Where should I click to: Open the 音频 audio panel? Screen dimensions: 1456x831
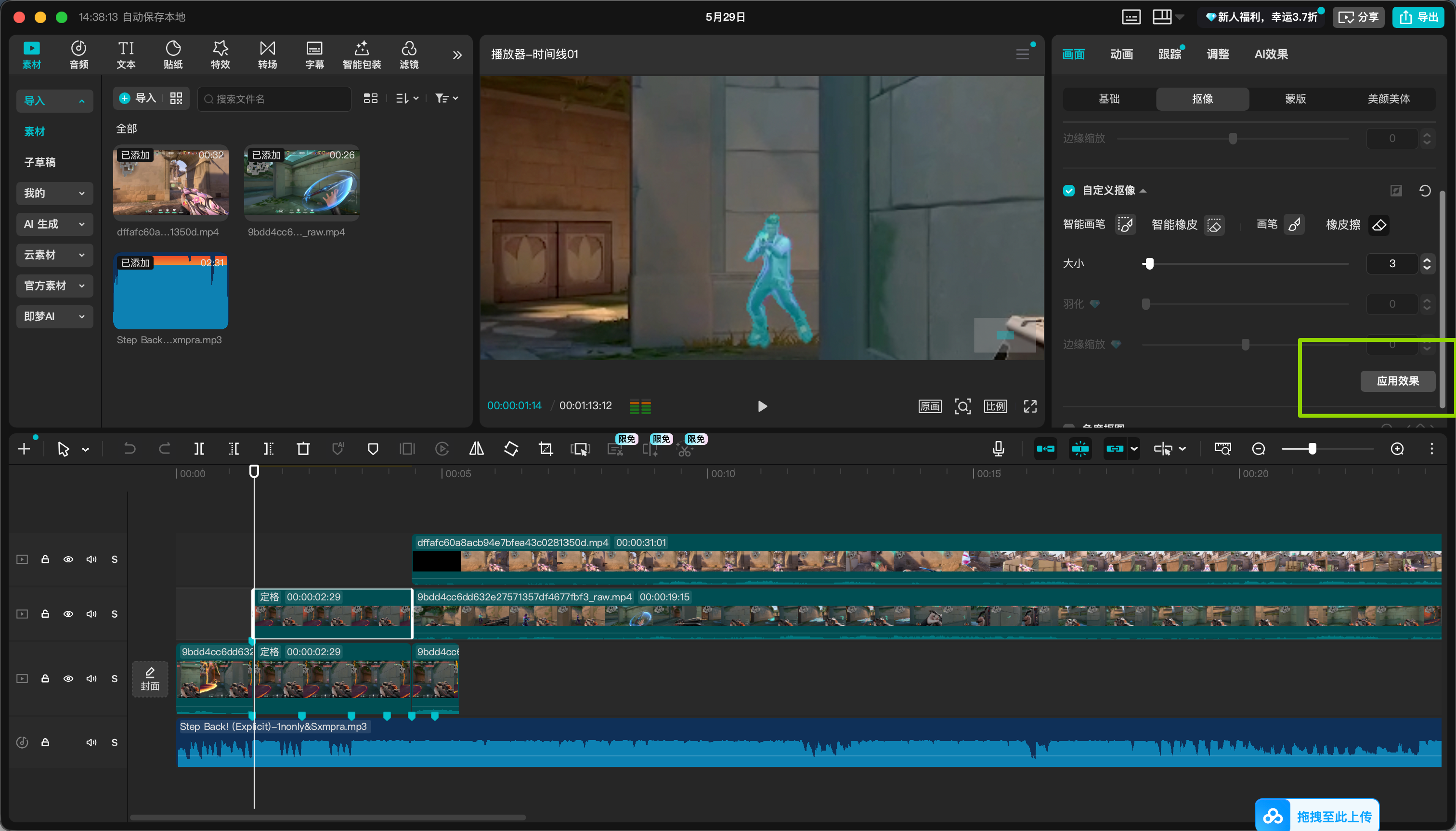(x=79, y=55)
